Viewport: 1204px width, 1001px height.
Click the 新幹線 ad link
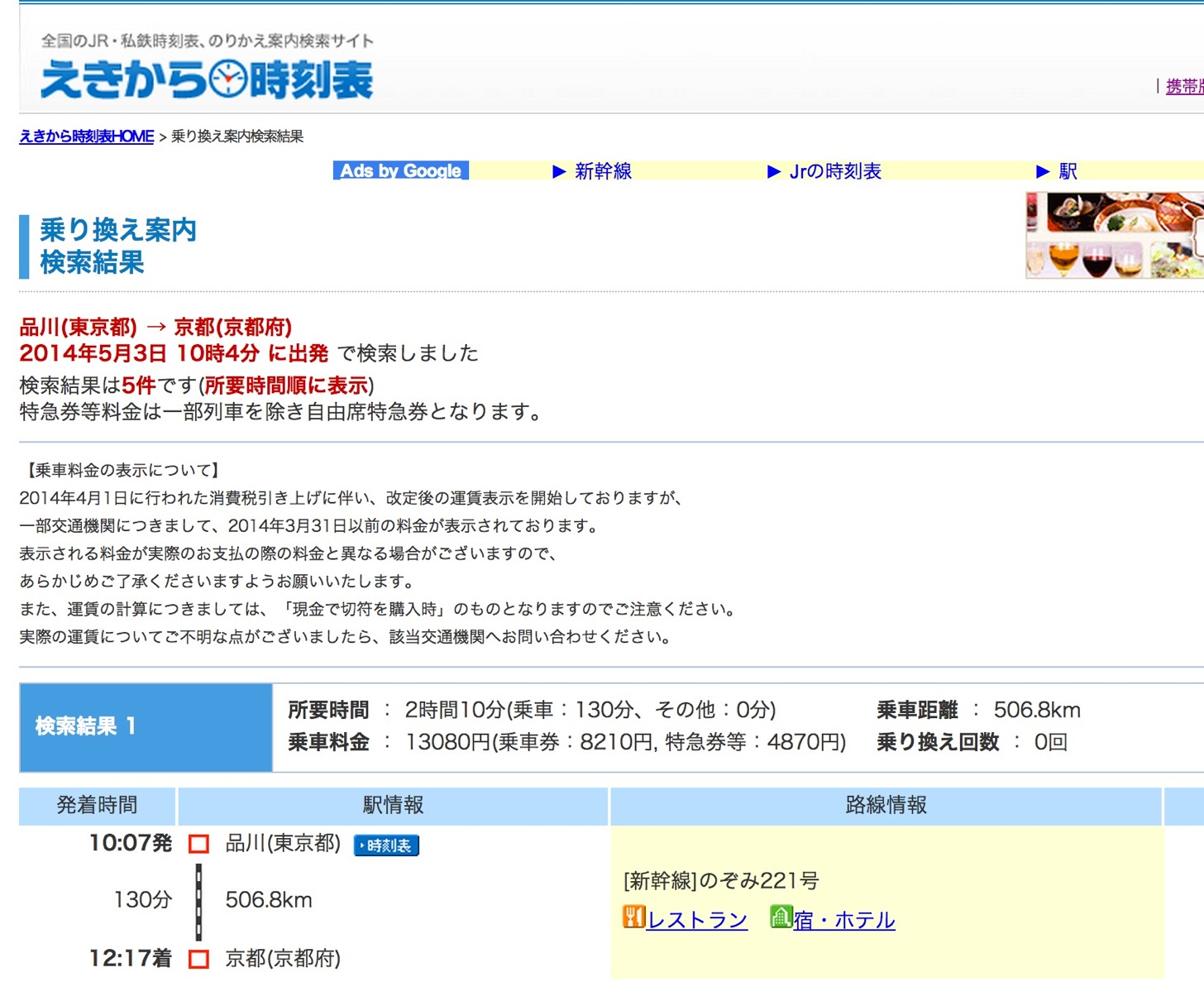click(604, 171)
